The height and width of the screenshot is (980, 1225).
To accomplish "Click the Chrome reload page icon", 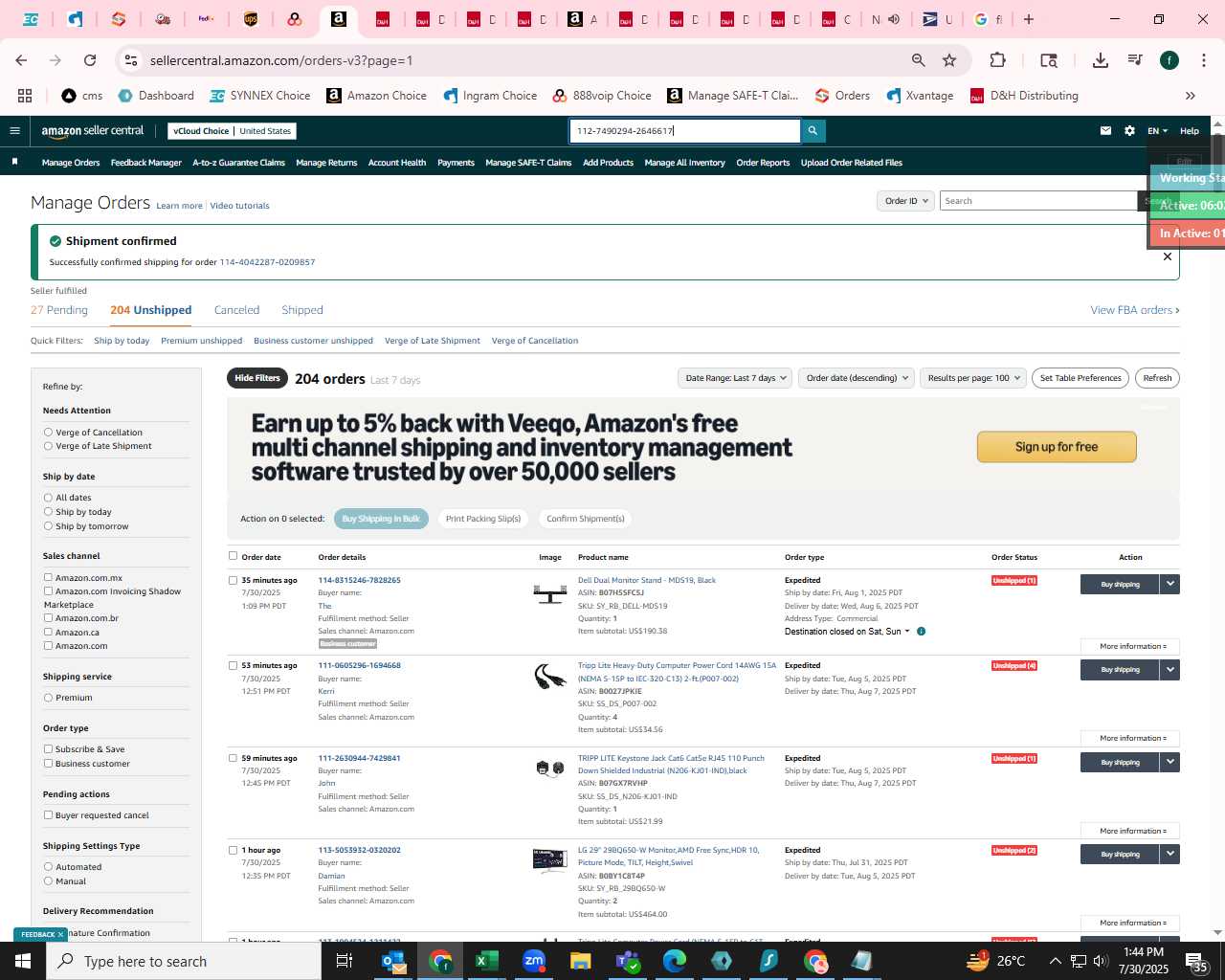I will [90, 60].
